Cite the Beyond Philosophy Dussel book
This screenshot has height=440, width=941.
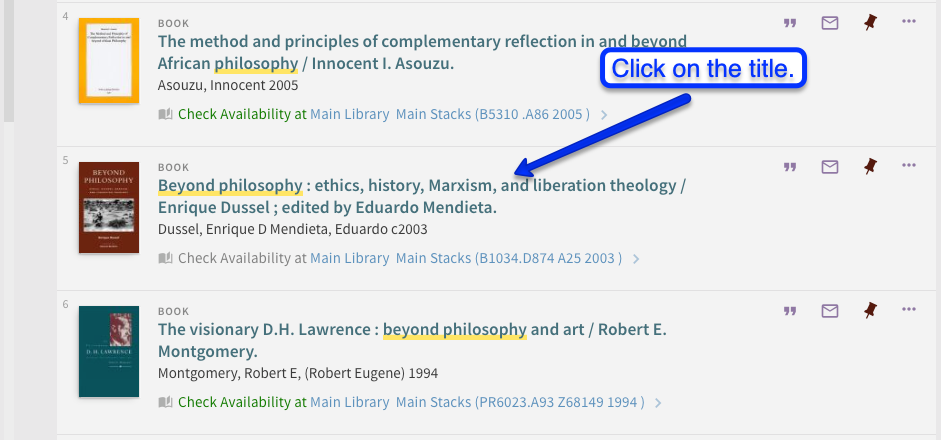[790, 167]
